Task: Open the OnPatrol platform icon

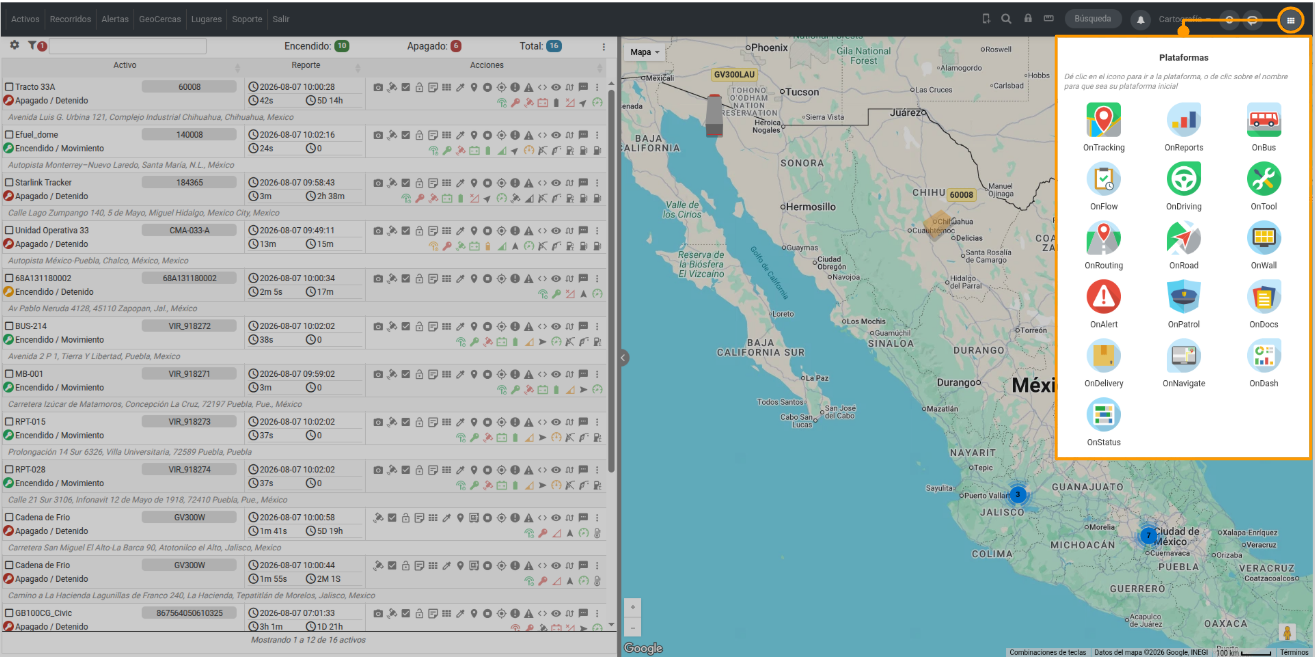Action: click(x=1183, y=297)
